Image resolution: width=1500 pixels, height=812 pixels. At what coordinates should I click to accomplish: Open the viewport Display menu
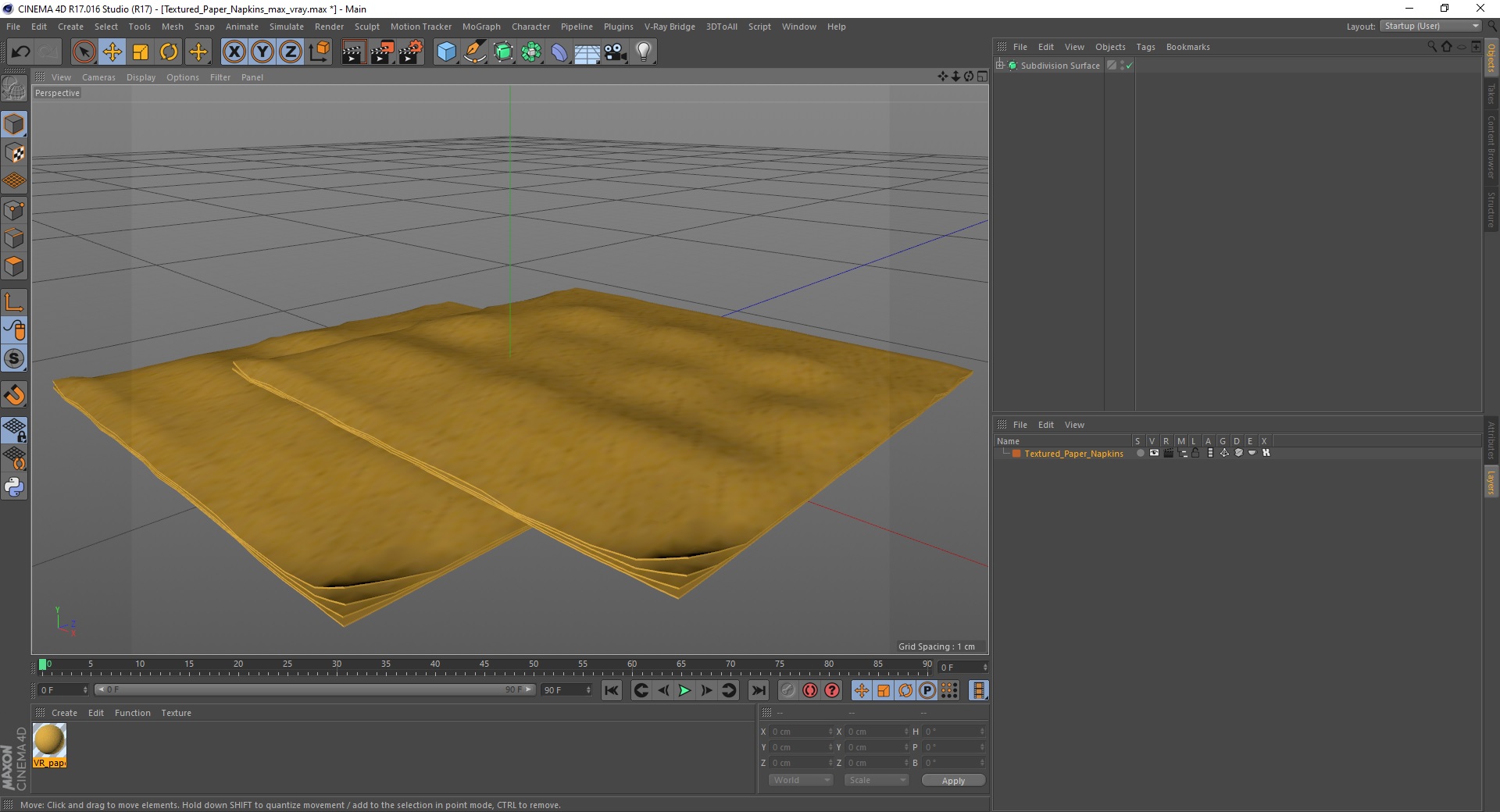(x=141, y=77)
